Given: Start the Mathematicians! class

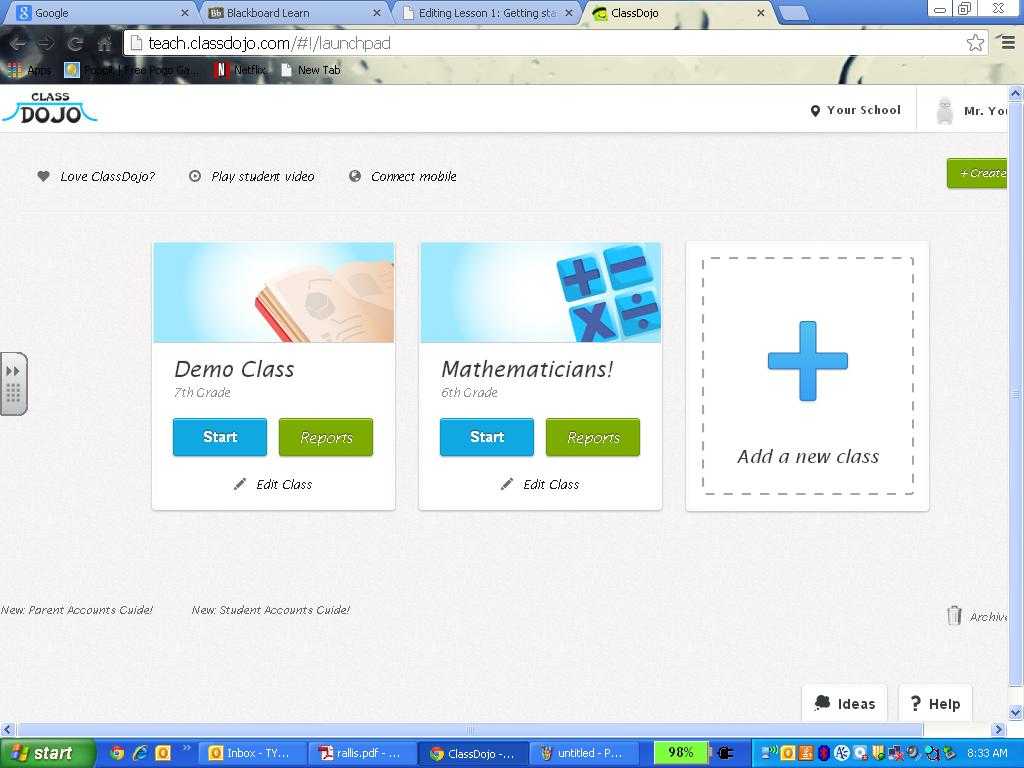Looking at the screenshot, I should [x=487, y=437].
